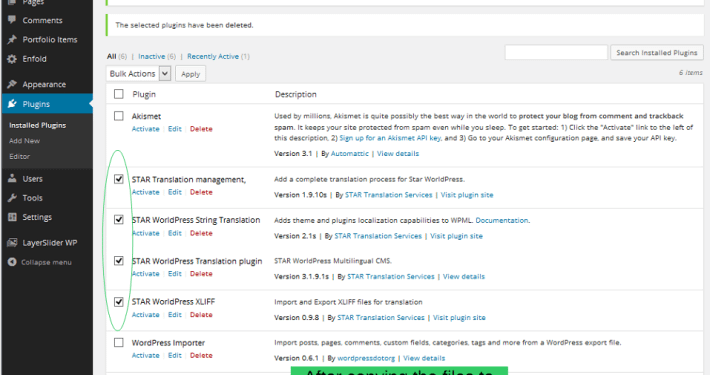Click the Apply button

click(x=191, y=74)
